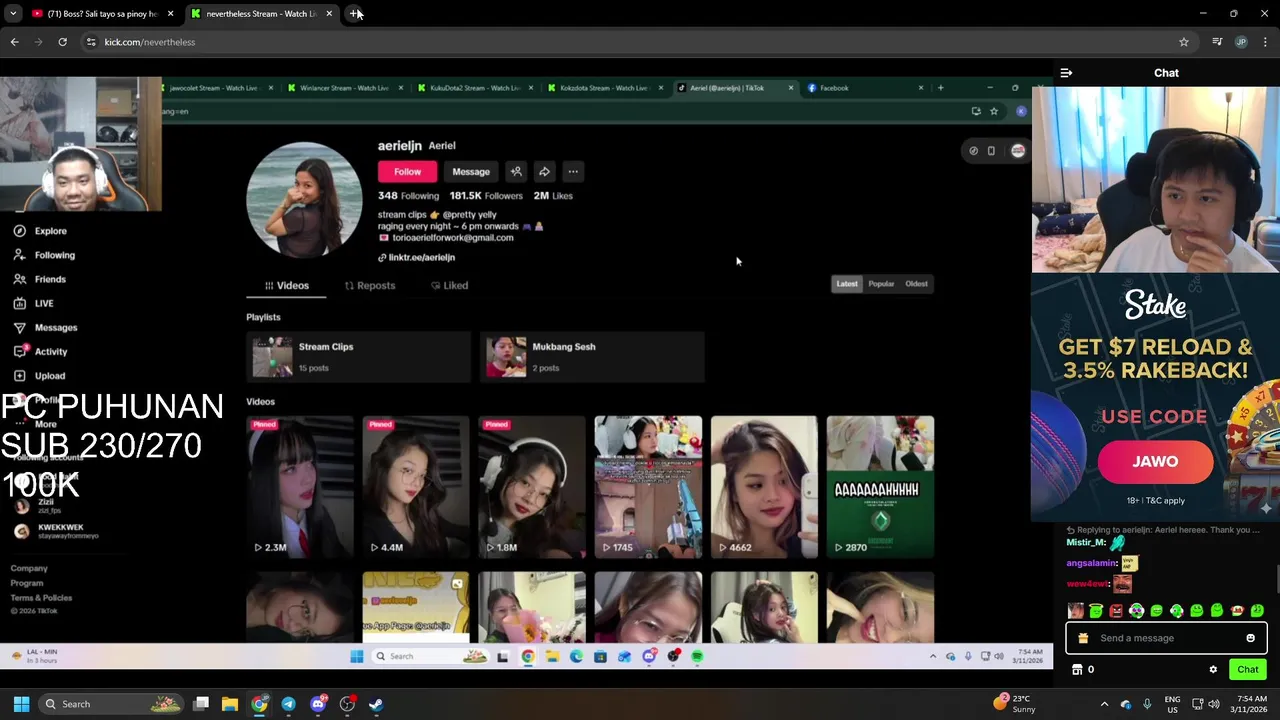
Task: Open Messages in the TikTok sidebar
Action: click(x=45, y=327)
